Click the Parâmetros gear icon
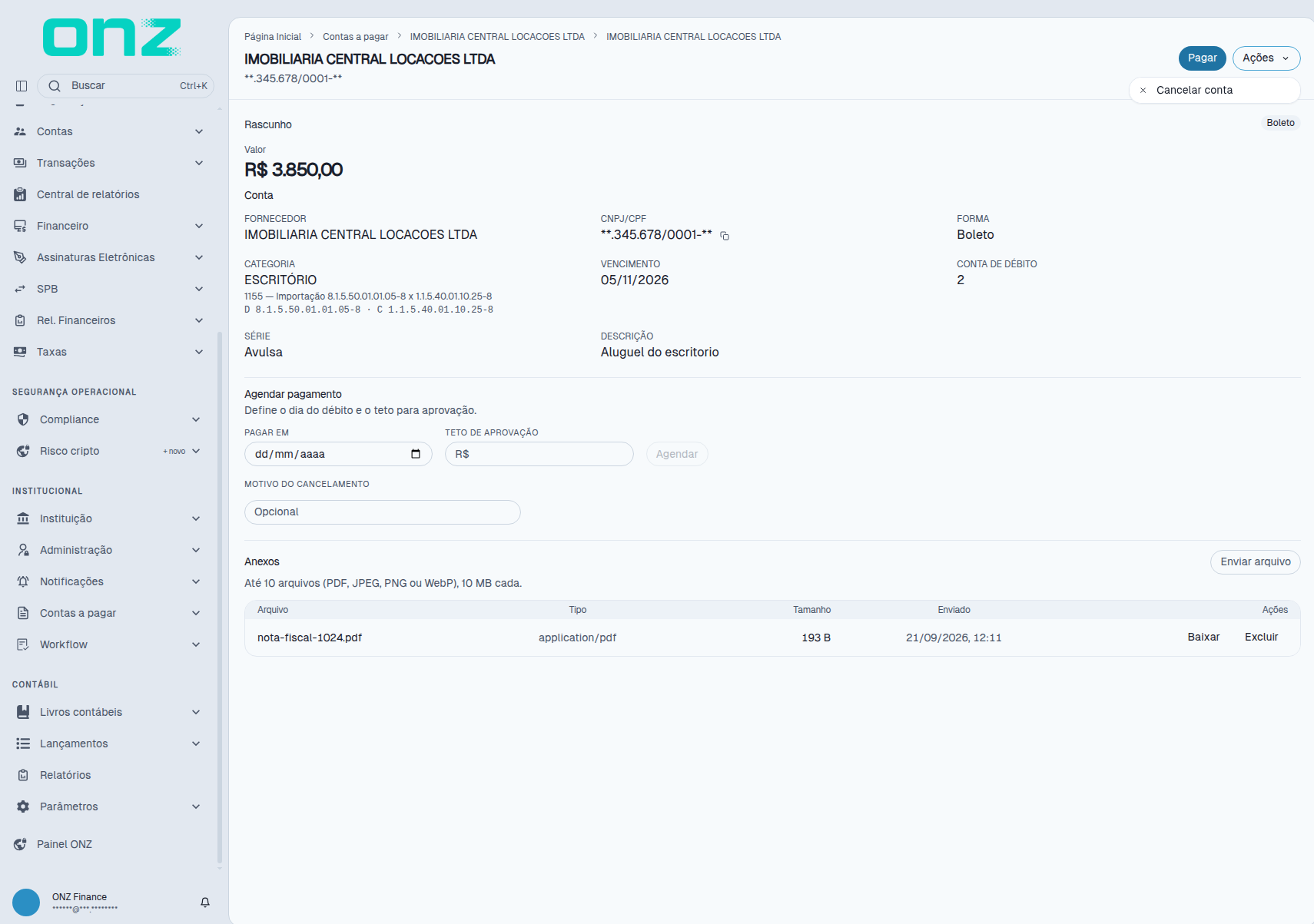Screen dimensions: 1314x924 click(23, 806)
